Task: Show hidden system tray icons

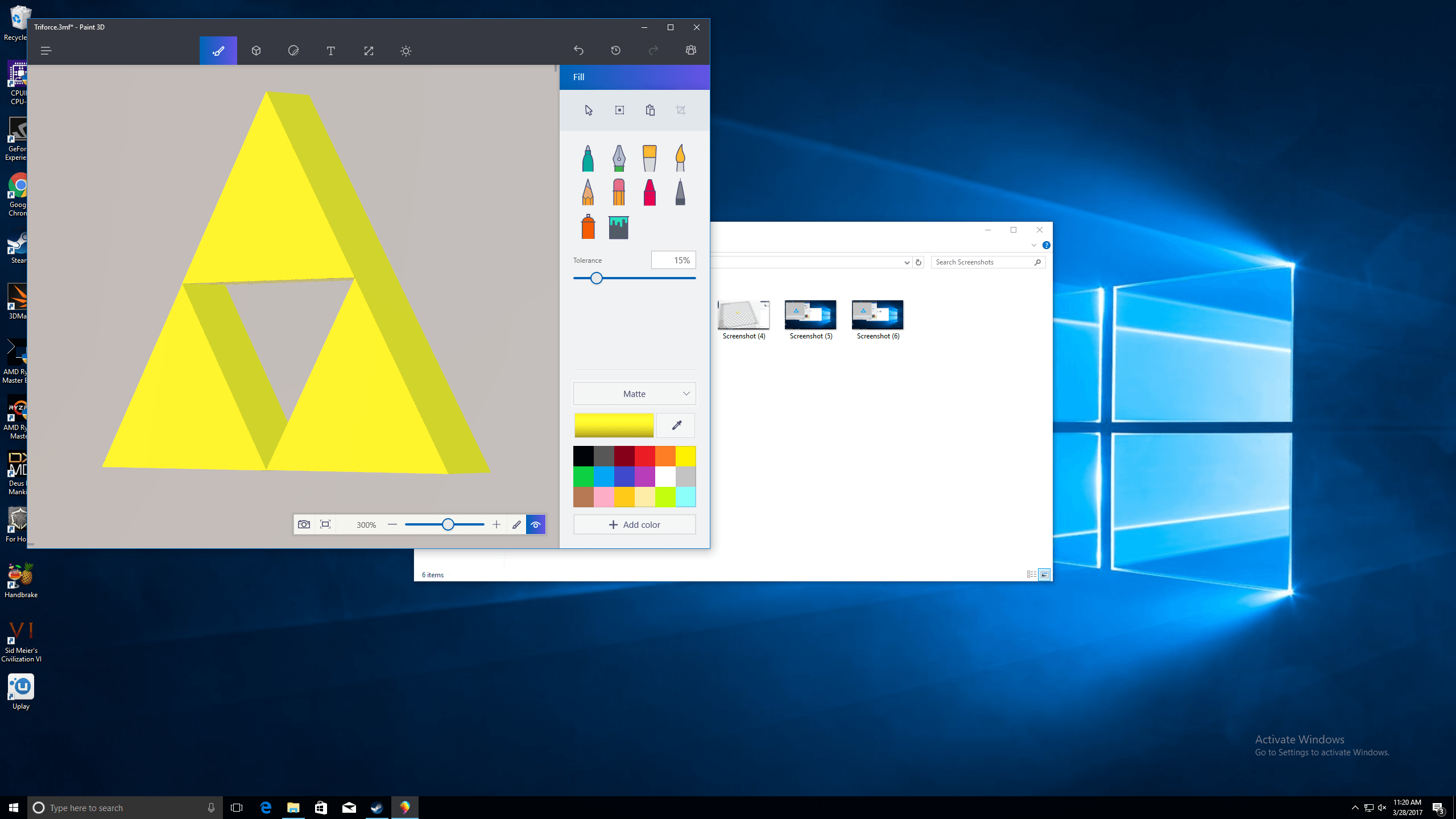Action: 1355,808
